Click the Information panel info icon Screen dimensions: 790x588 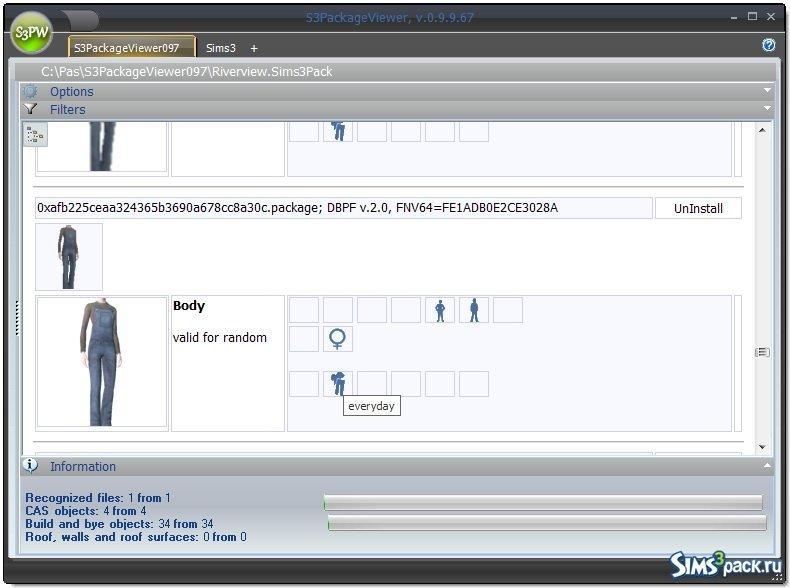31,466
